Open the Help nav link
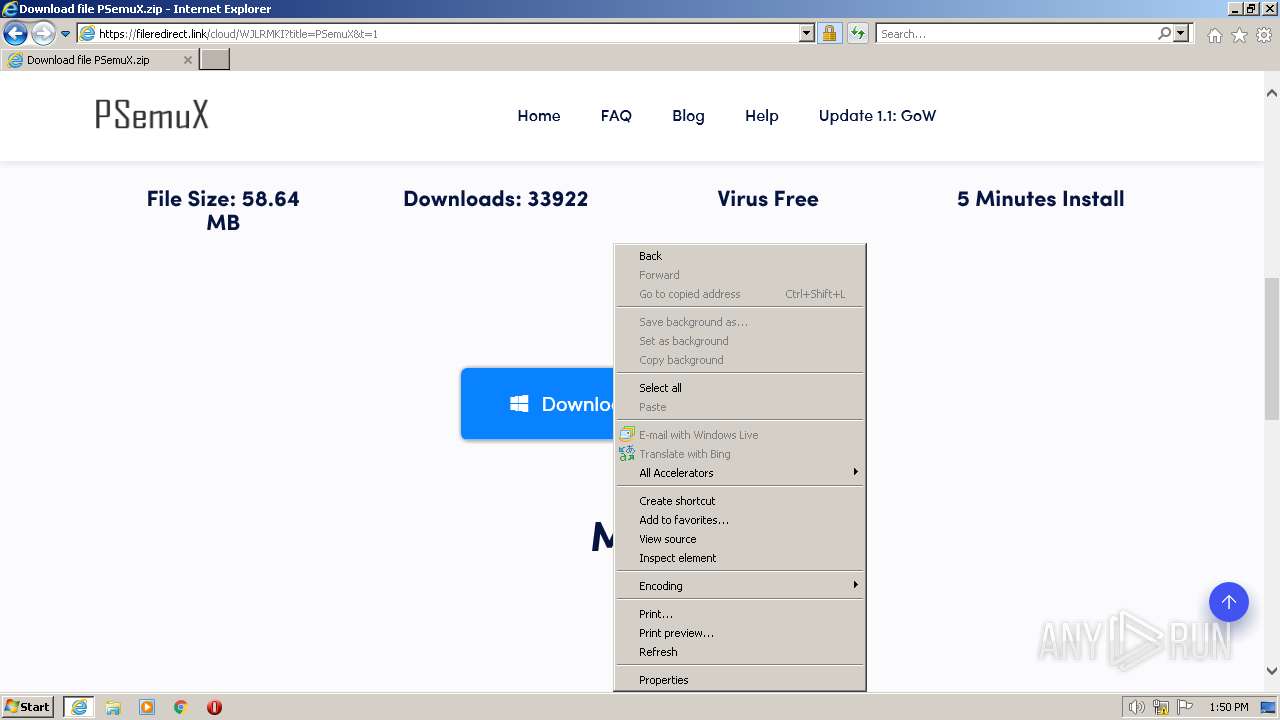 tap(761, 116)
